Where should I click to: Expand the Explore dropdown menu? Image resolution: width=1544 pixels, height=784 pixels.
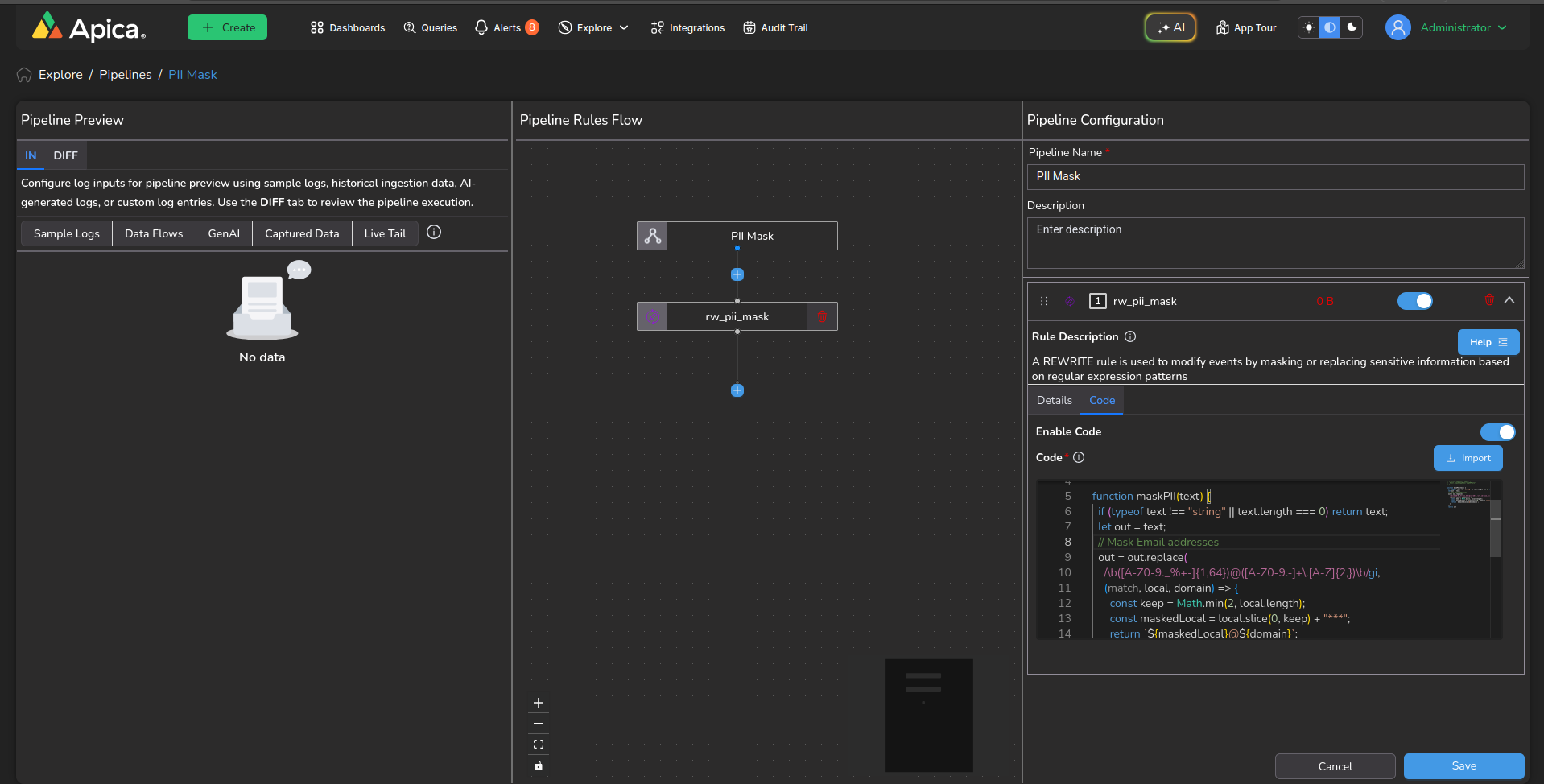pyautogui.click(x=594, y=27)
